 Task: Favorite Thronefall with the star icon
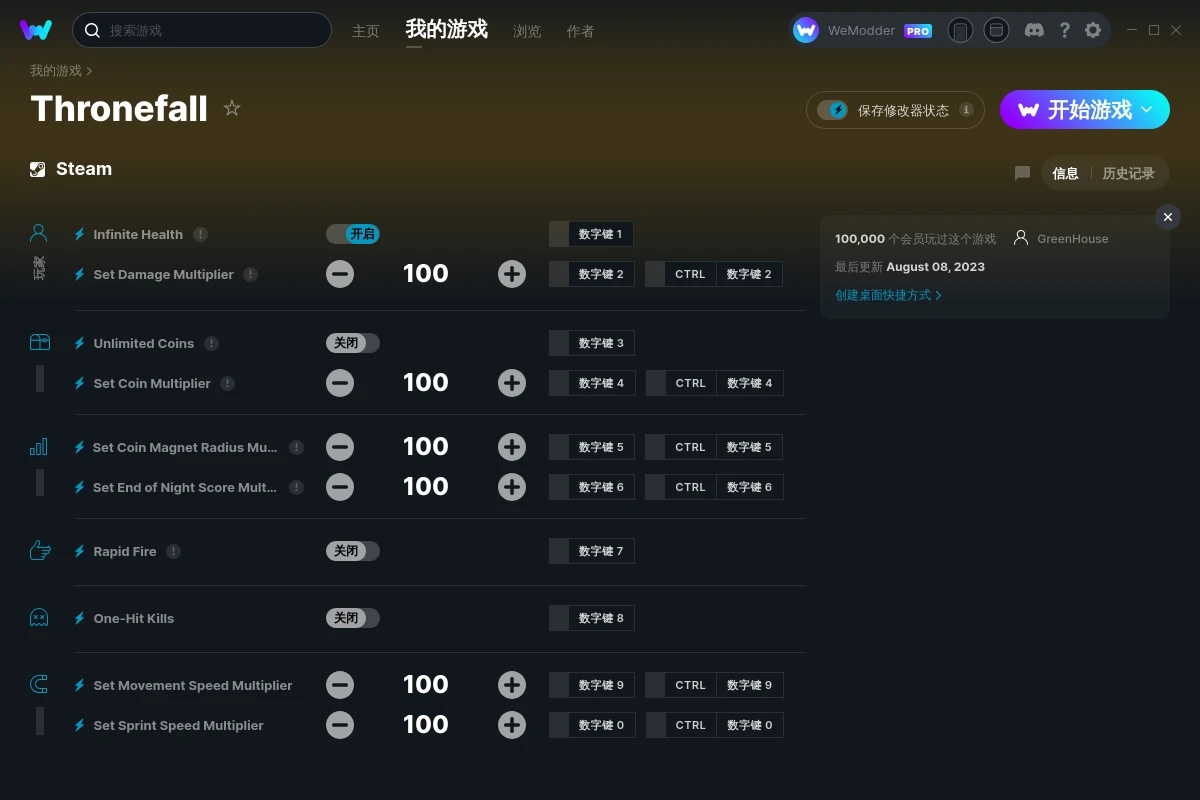(232, 108)
